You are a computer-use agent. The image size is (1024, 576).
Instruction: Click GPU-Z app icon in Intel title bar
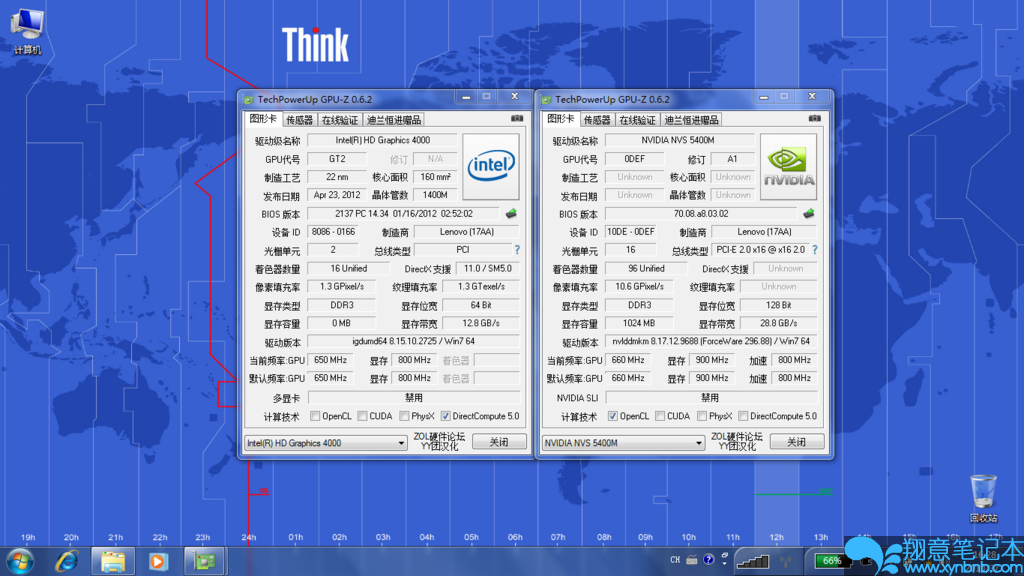[x=248, y=99]
